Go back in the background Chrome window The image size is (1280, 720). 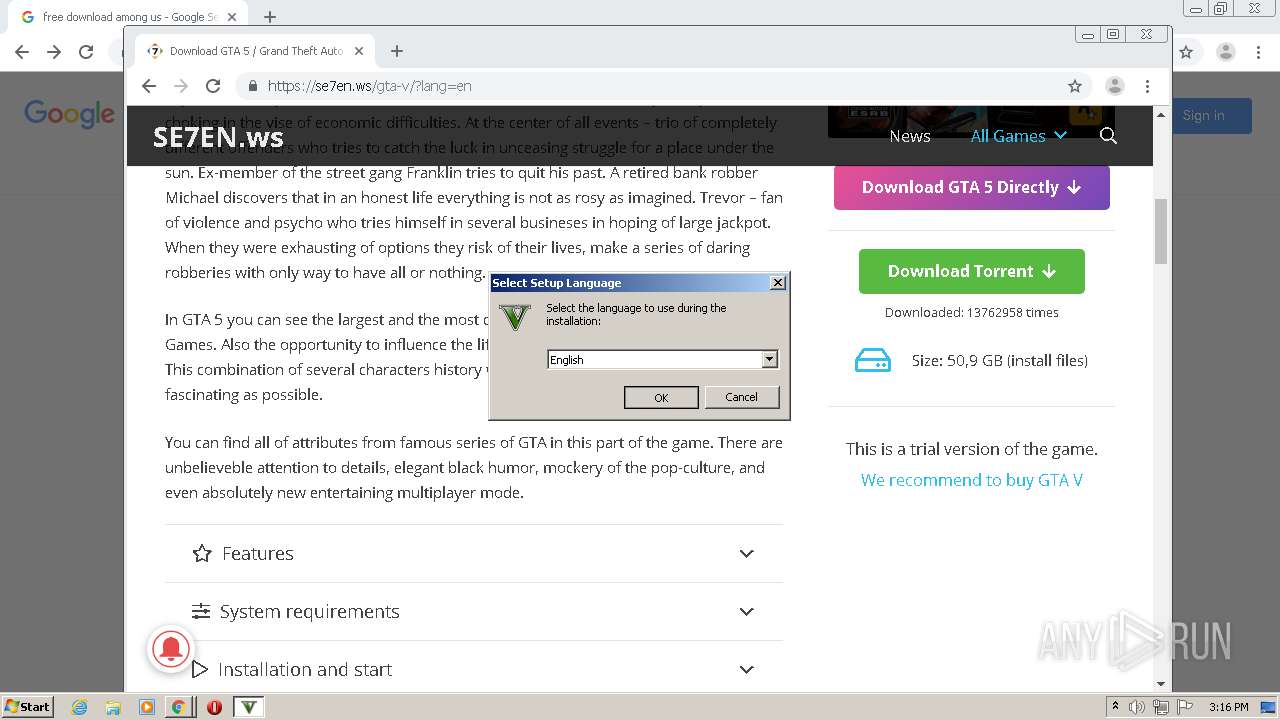coord(22,52)
